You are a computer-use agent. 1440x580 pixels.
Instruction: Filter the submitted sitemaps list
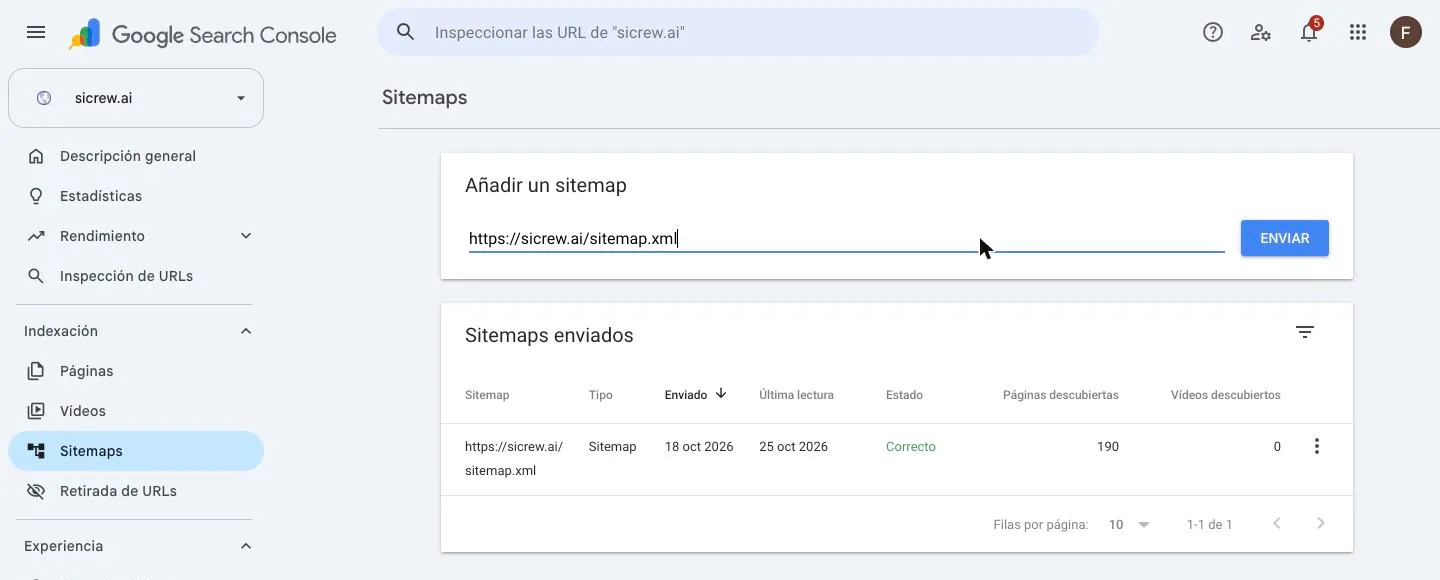point(1305,332)
